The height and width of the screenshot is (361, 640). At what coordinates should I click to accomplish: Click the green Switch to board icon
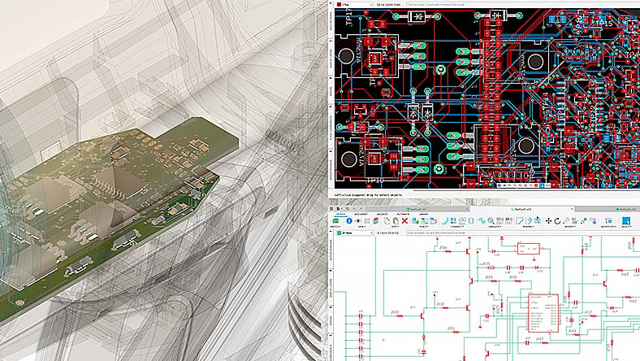click(x=336, y=221)
